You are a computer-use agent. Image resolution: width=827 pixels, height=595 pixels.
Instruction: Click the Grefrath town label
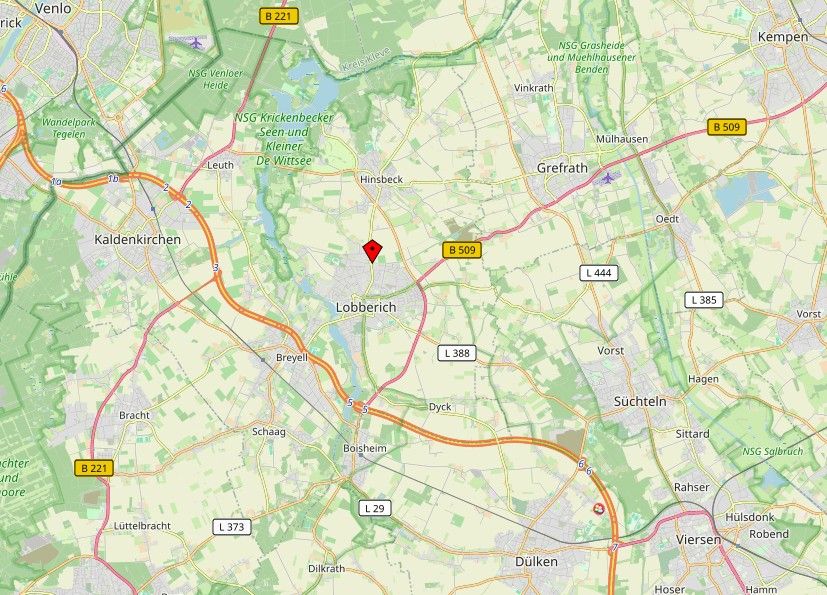pyautogui.click(x=562, y=168)
